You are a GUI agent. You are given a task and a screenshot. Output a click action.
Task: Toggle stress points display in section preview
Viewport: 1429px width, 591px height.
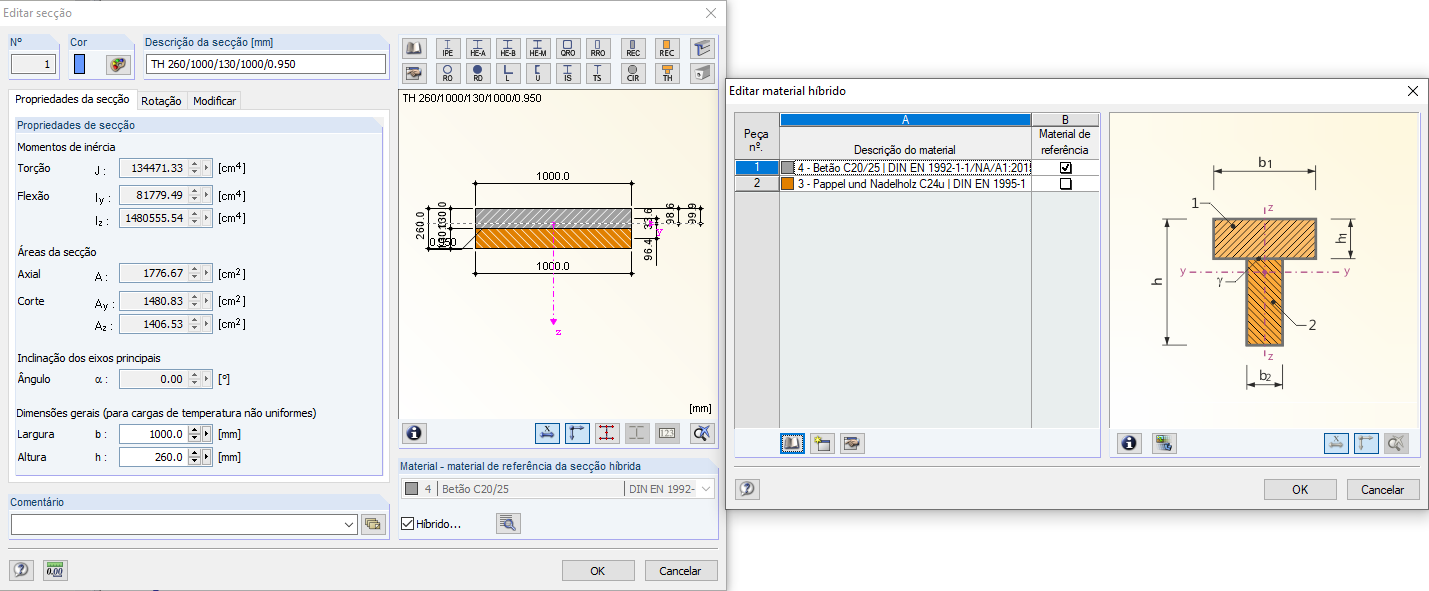point(607,433)
